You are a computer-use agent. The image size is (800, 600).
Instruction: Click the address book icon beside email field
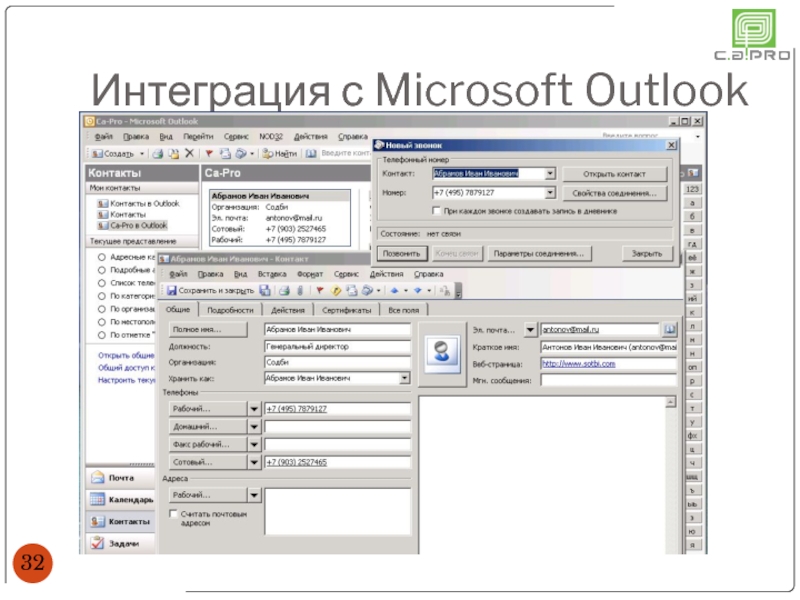click(669, 330)
